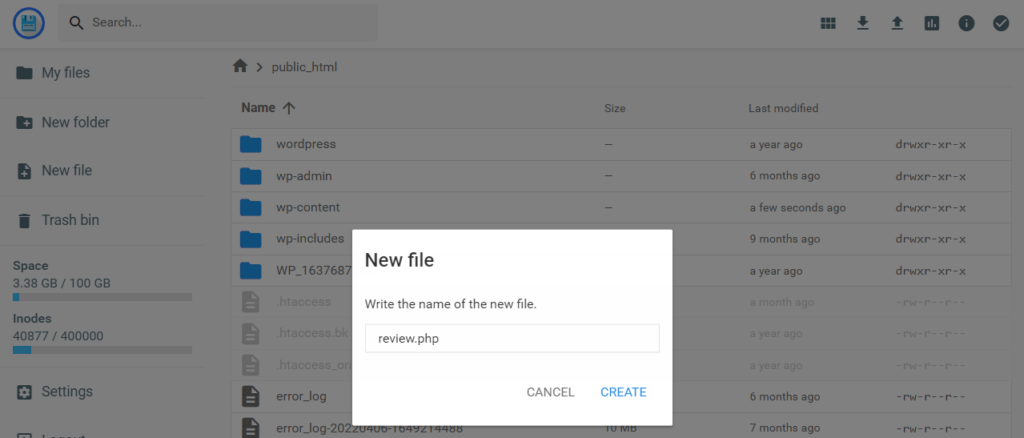Click CREATE in New file dialog
This screenshot has height=438, width=1024.
click(x=624, y=392)
